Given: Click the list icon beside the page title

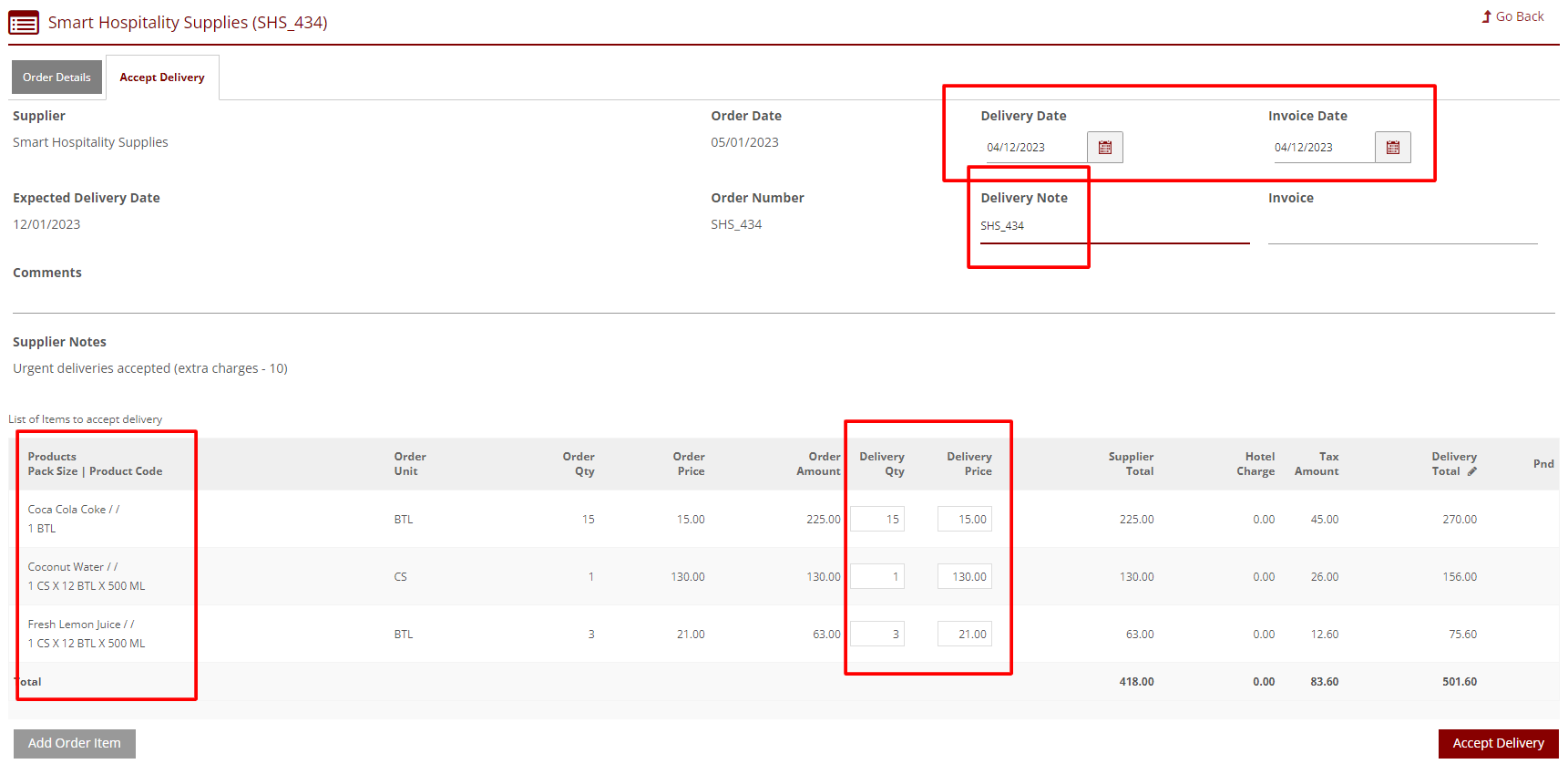Looking at the screenshot, I should (x=24, y=23).
